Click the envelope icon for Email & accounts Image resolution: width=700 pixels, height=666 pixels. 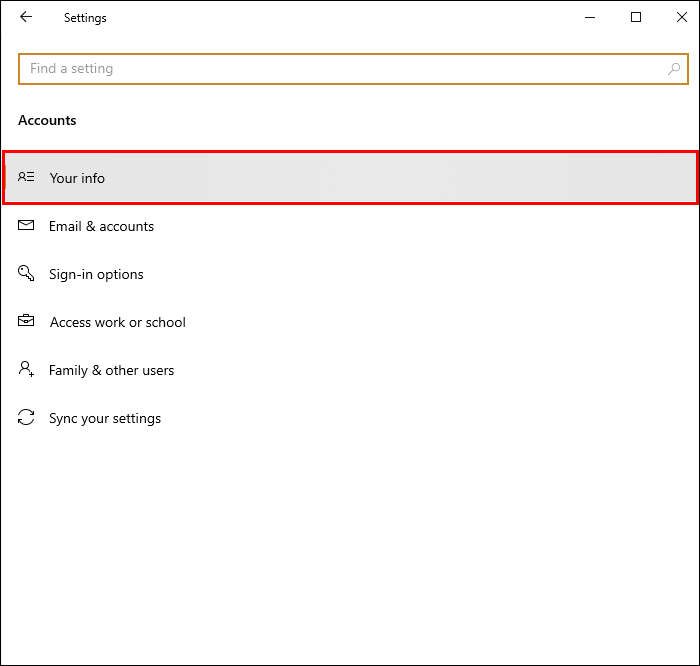[26, 226]
